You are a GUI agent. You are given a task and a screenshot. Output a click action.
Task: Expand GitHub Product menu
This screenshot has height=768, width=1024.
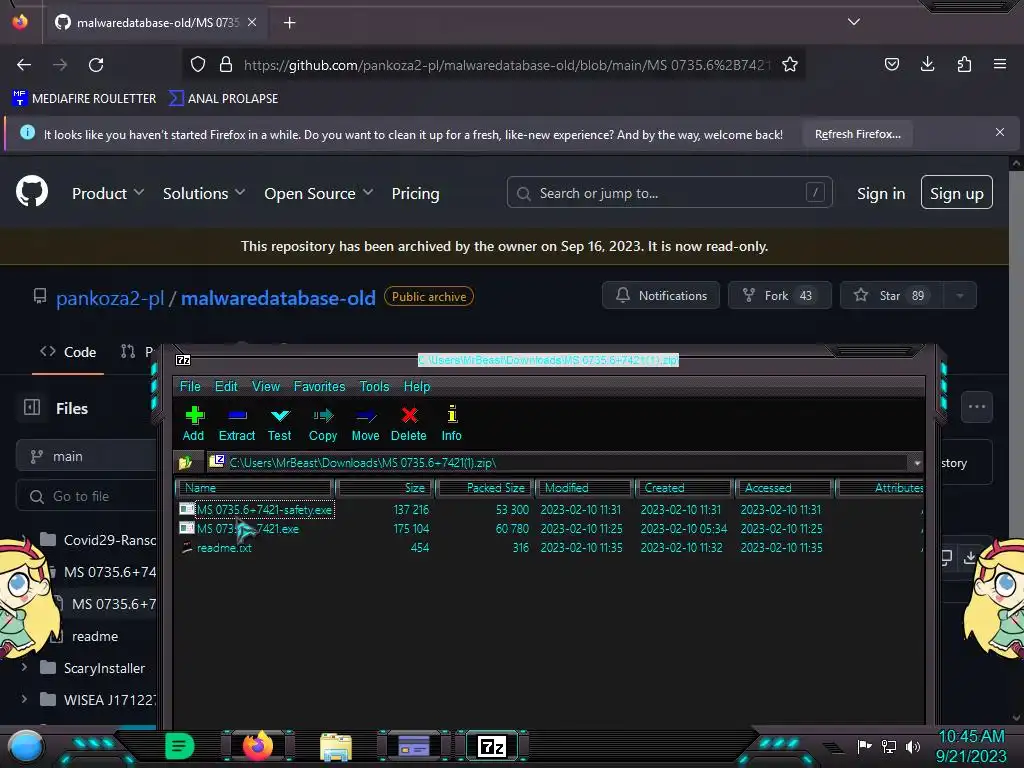pyautogui.click(x=108, y=193)
